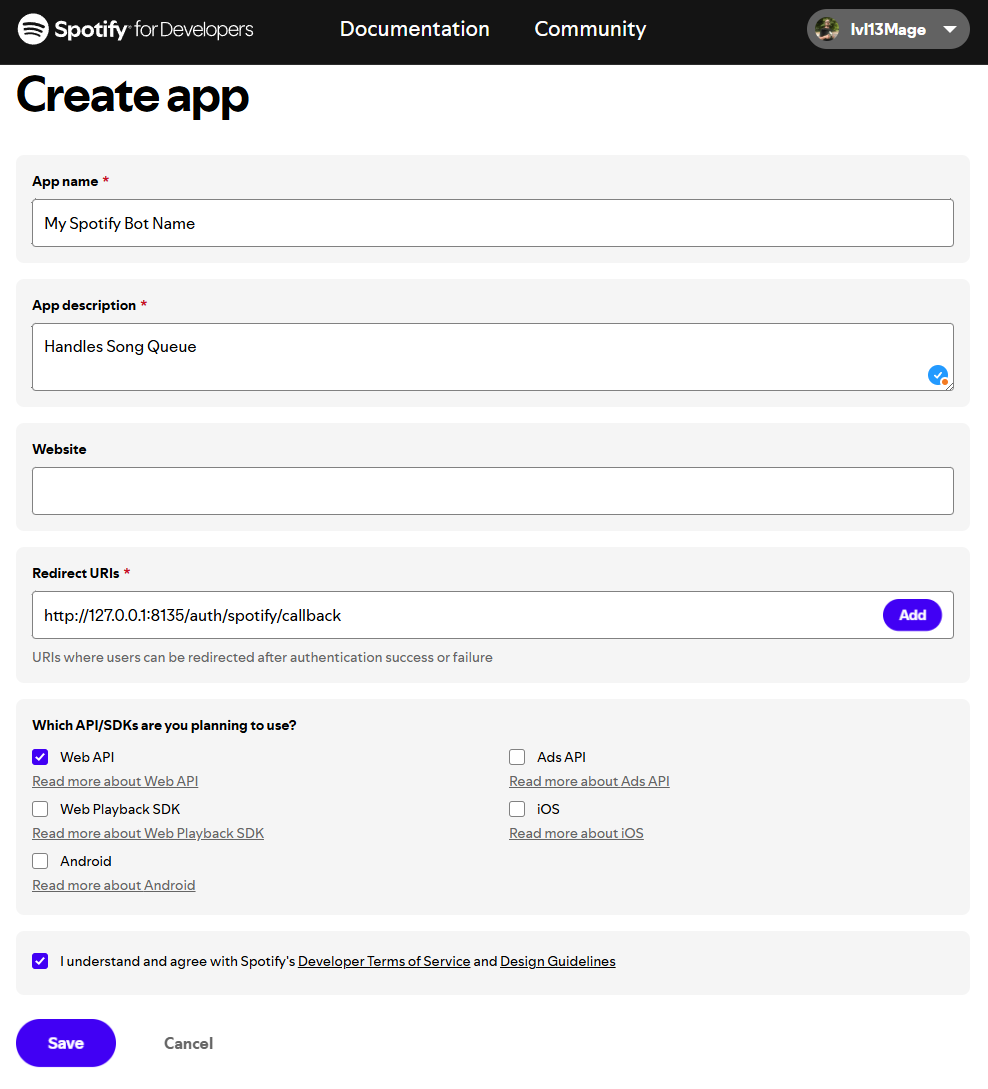
Task: Click the Cancel button
Action: point(188,1043)
